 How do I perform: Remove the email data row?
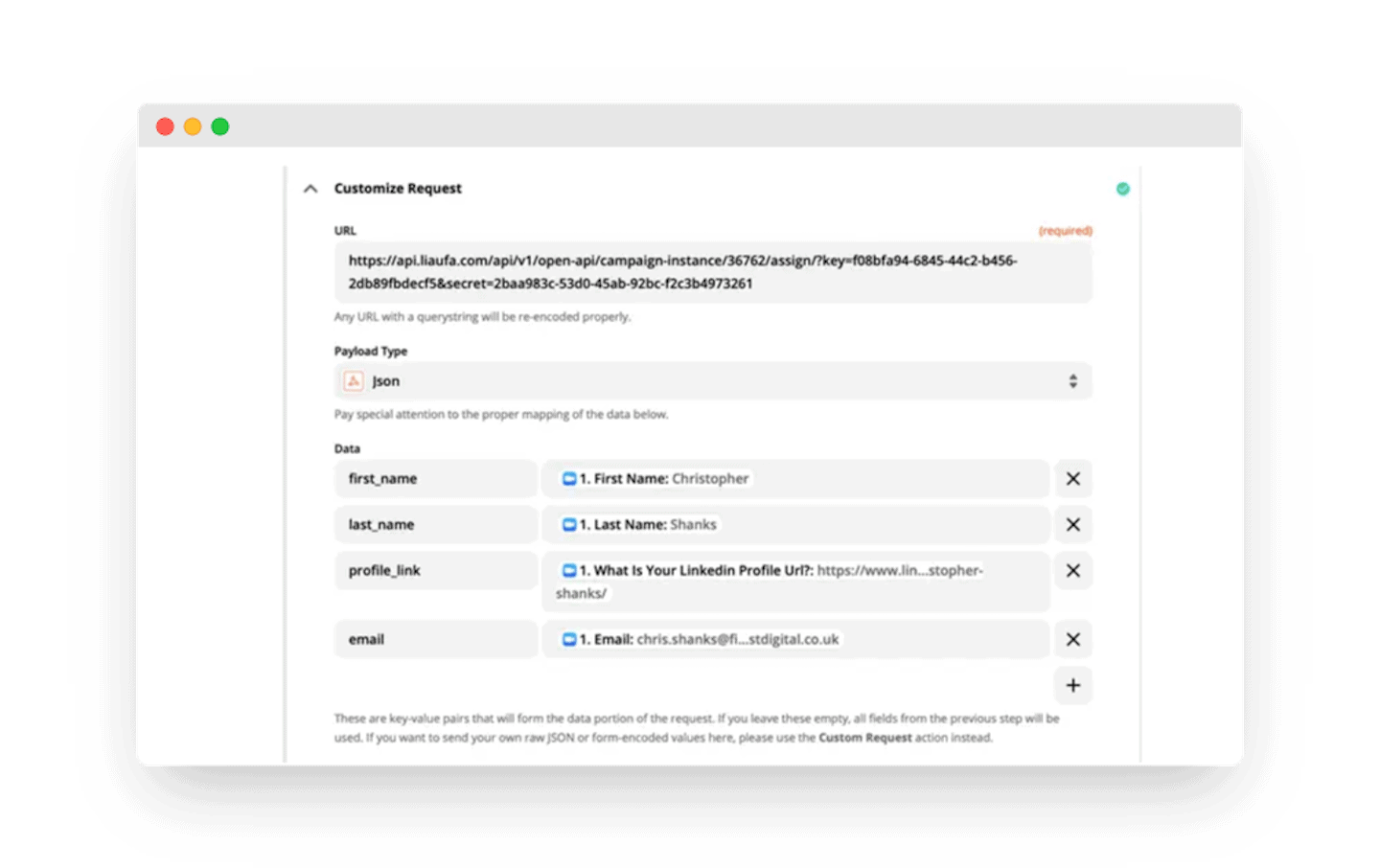(x=1073, y=640)
